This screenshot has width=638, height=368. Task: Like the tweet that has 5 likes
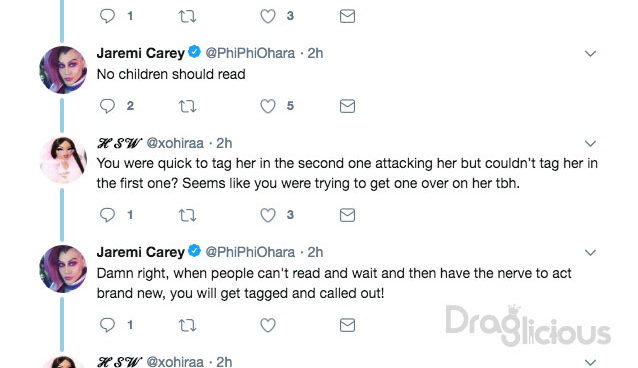pos(268,106)
